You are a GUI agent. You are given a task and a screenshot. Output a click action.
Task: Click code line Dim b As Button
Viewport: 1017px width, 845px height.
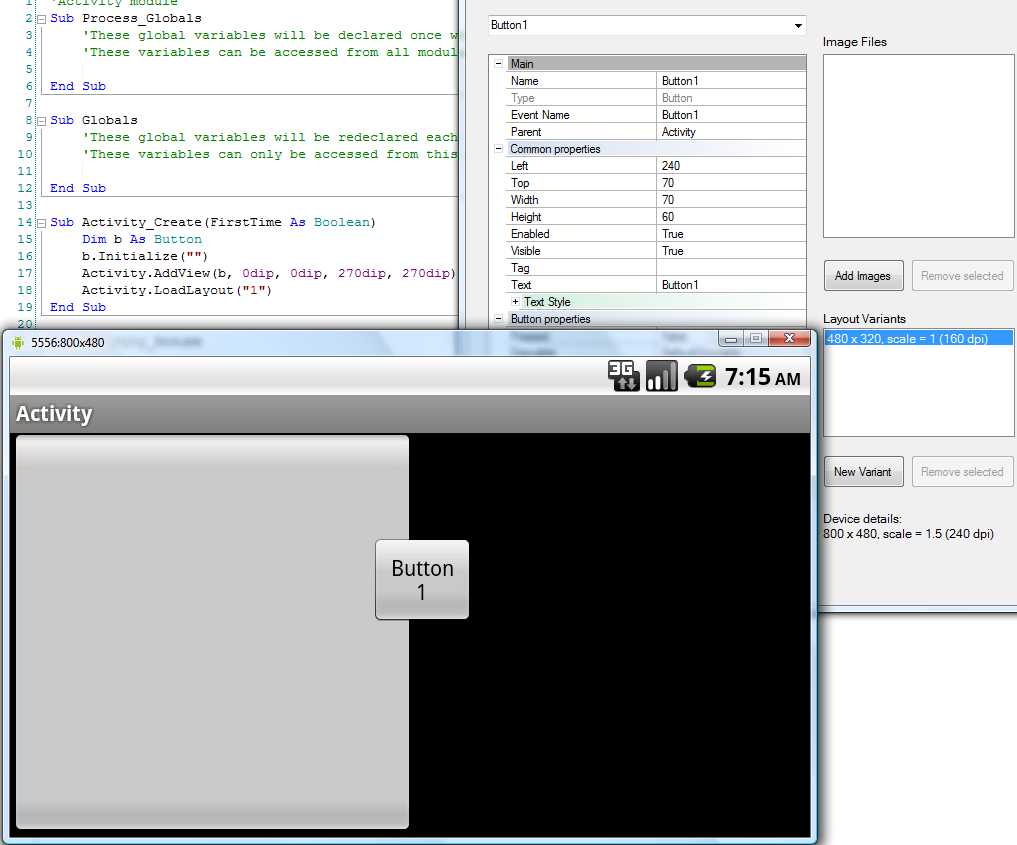pyautogui.click(x=141, y=239)
